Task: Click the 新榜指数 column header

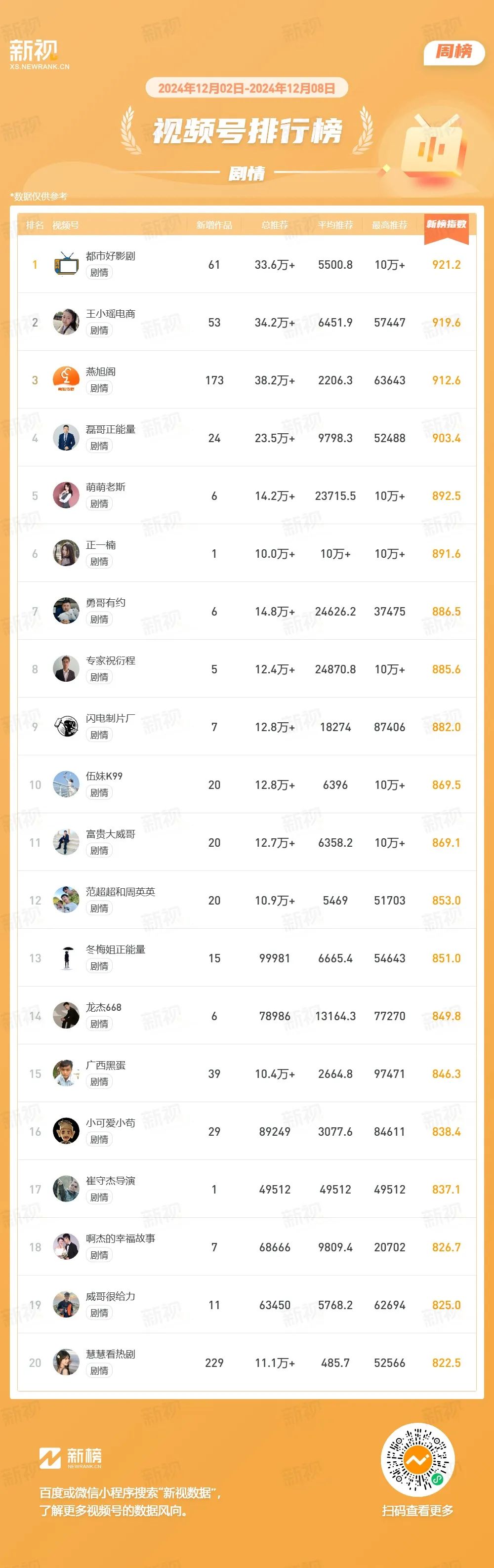Action: coord(446,225)
